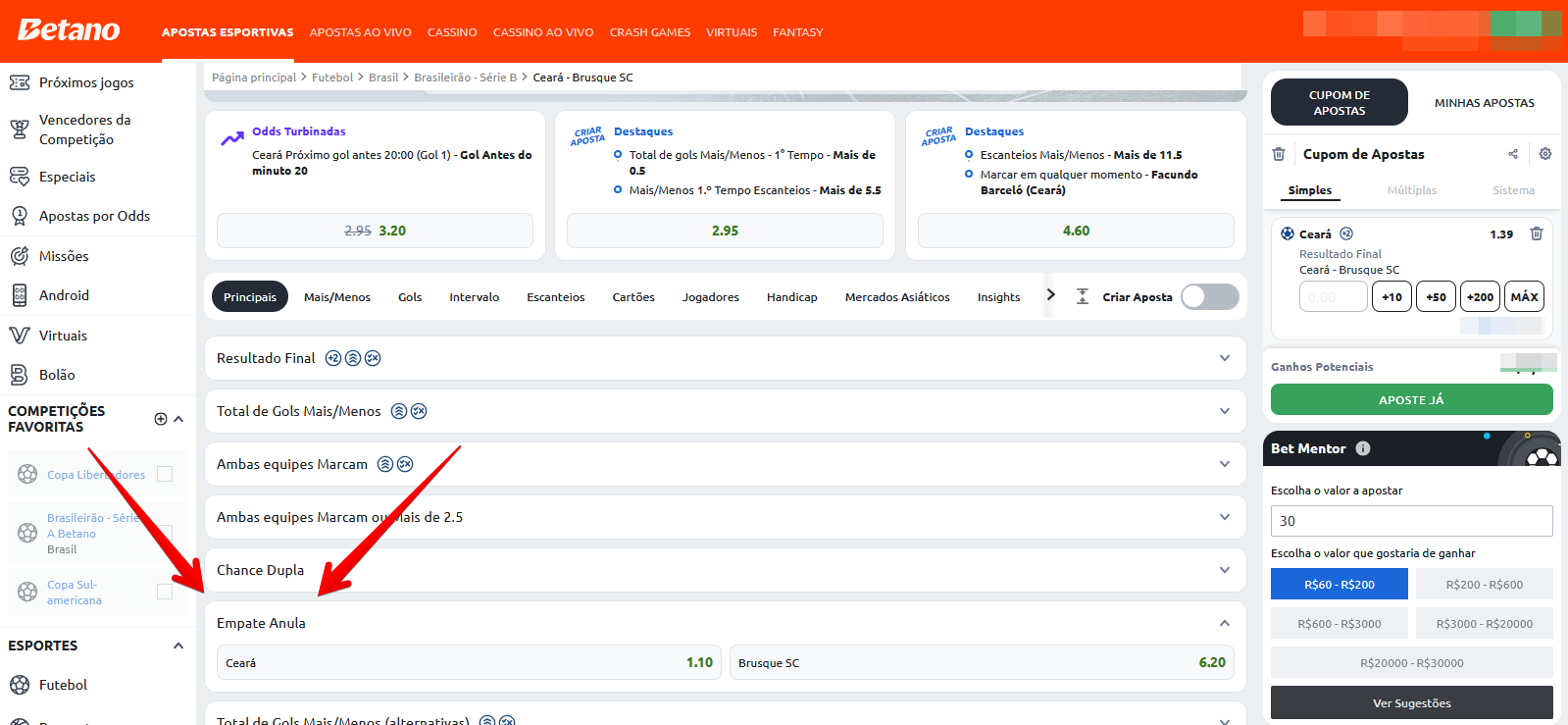Open Brasileirão - Série B breadcrumb
The height and width of the screenshot is (725, 1568).
pyautogui.click(x=465, y=78)
